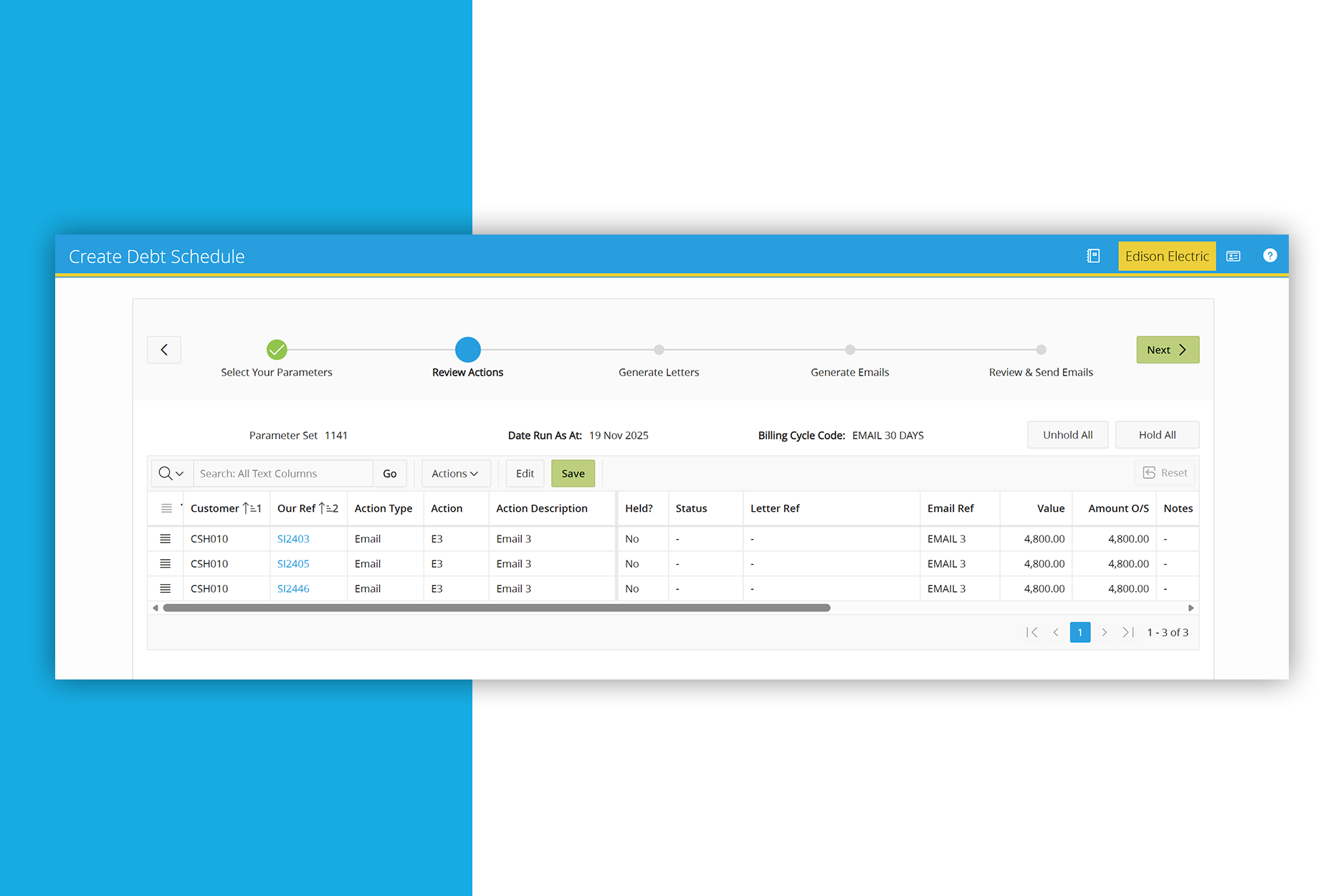Go to the last page of results
Viewport: 1344px width, 896px height.
coord(1128,632)
